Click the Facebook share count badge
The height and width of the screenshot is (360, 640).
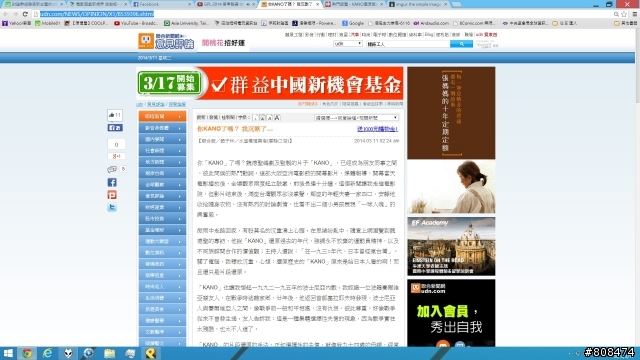pos(115,128)
